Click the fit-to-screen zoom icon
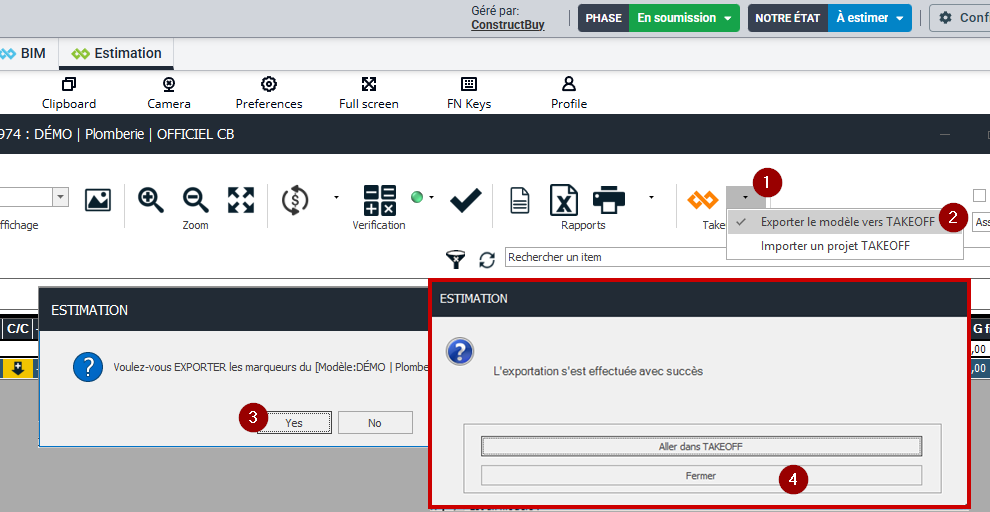The height and width of the screenshot is (512, 990). point(240,200)
